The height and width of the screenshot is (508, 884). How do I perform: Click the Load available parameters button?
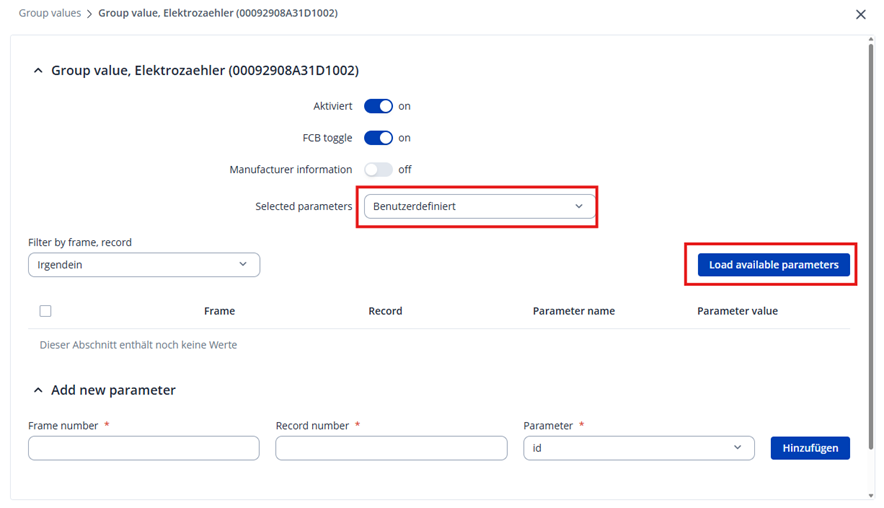click(773, 265)
